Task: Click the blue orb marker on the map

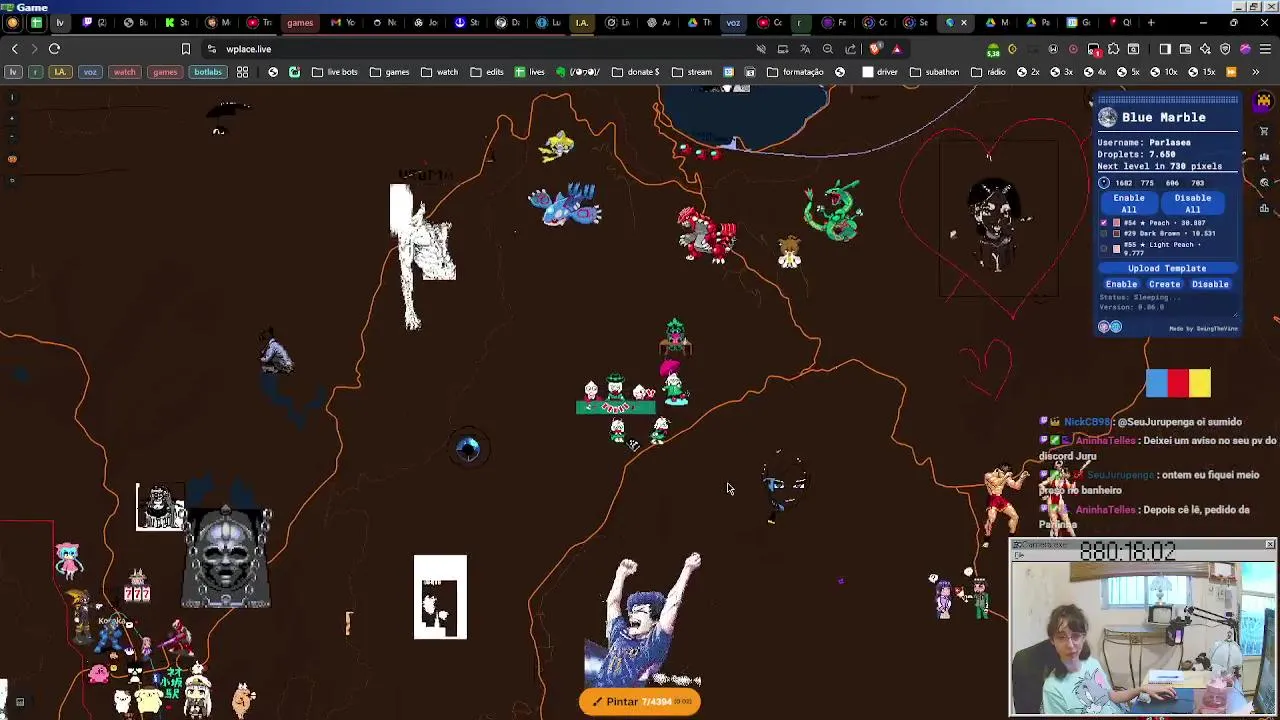Action: click(468, 448)
